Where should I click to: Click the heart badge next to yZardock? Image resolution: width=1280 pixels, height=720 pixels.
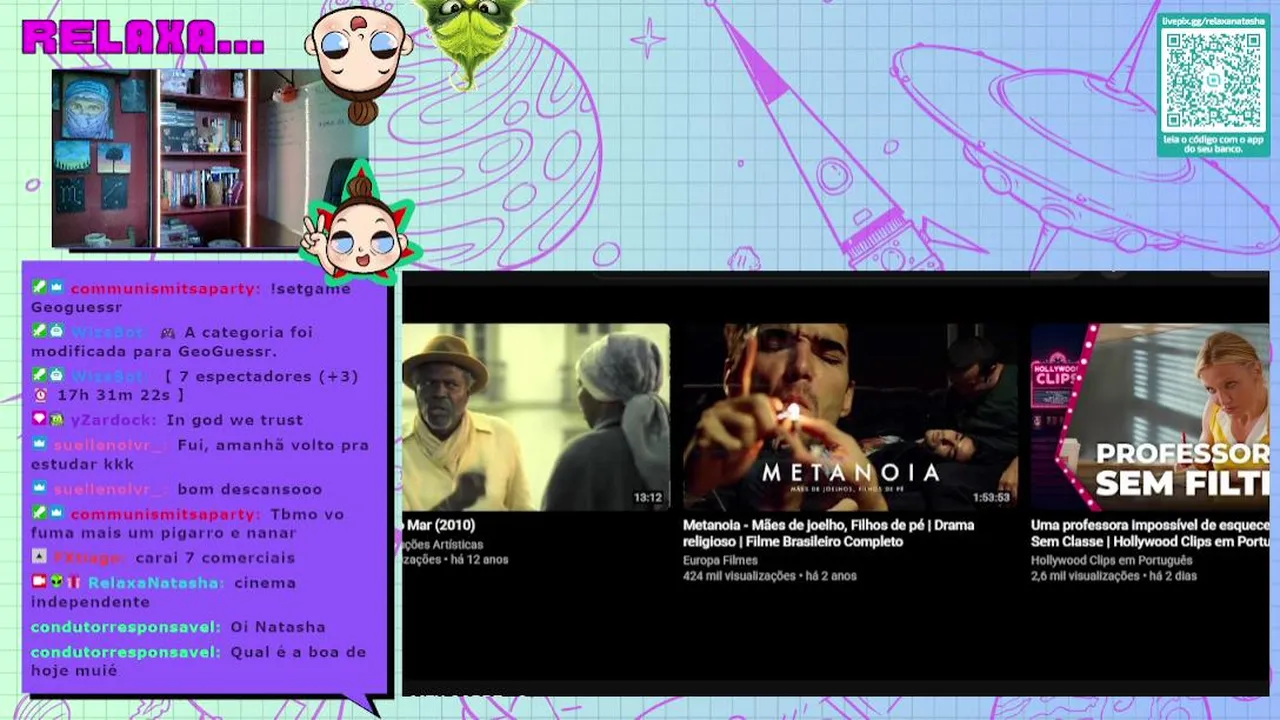point(39,420)
